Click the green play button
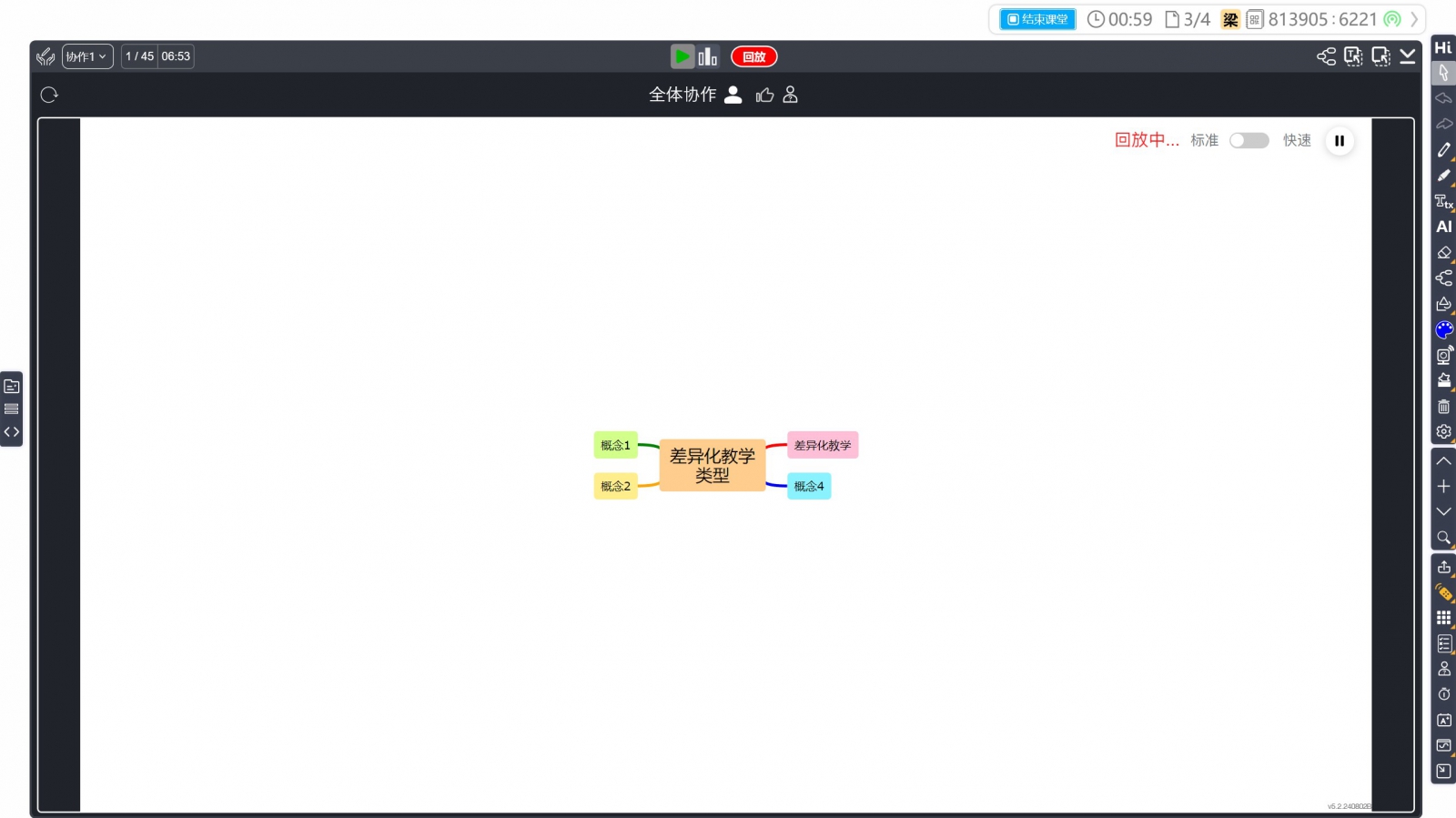Image resolution: width=1456 pixels, height=818 pixels. pos(682,56)
